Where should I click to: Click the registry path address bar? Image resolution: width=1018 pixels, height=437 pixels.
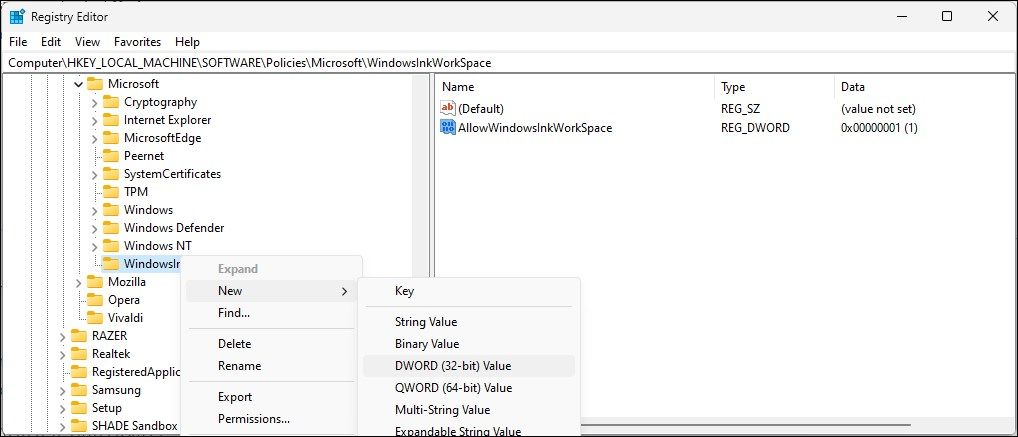coord(509,63)
